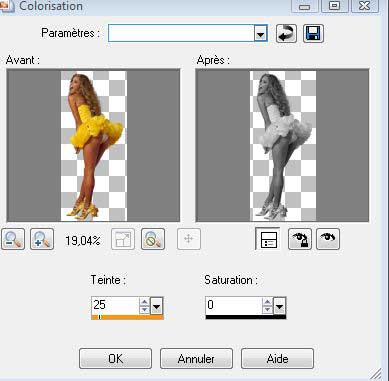Click inside the Saturation value field
The width and height of the screenshot is (389, 381).
point(234,305)
